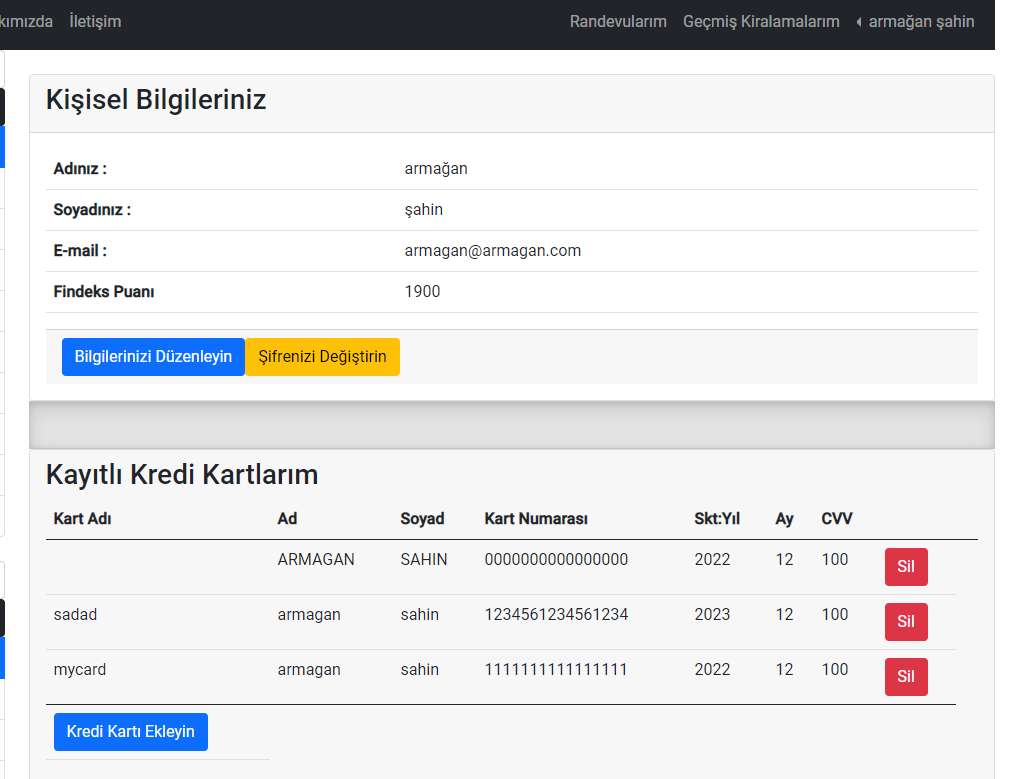Click the Kayıtlı Kredi Kartlarım heading
The image size is (1011, 779).
click(x=181, y=474)
